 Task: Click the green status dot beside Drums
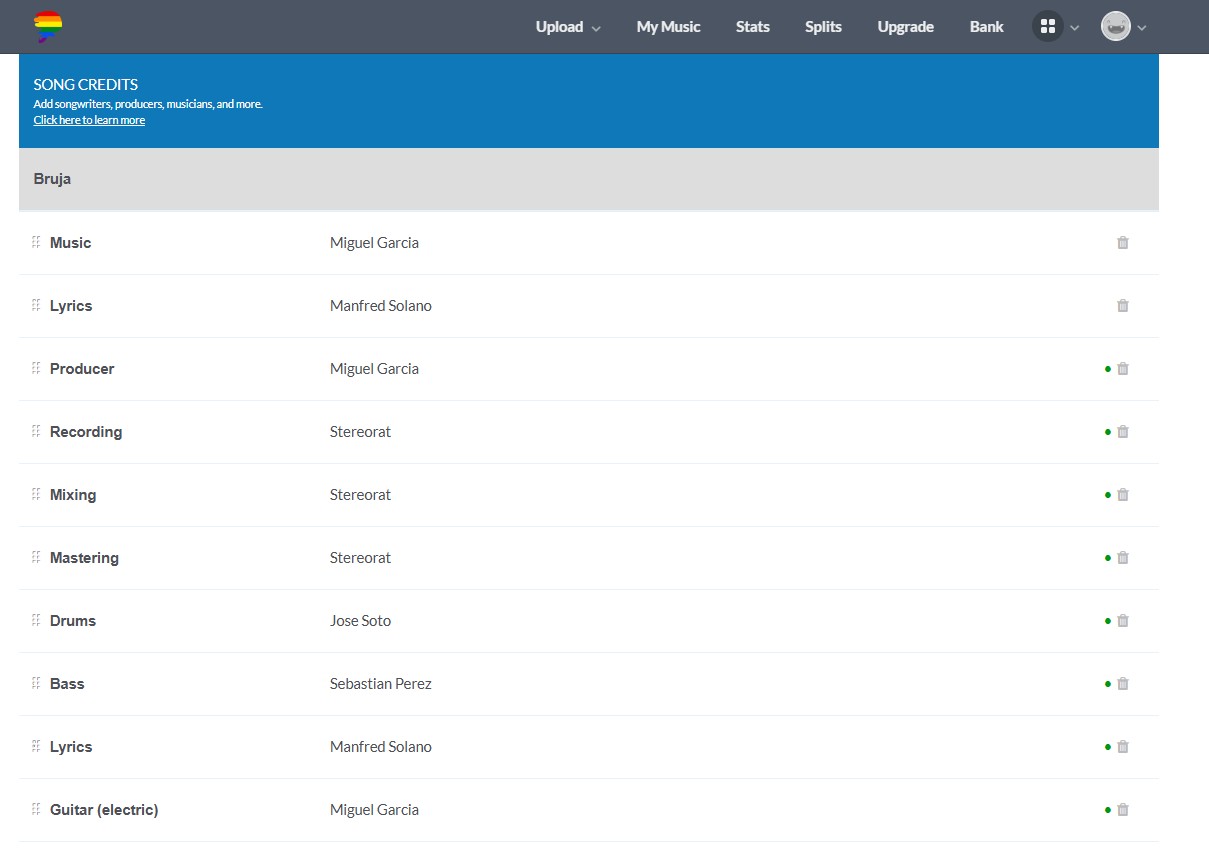tap(1108, 621)
